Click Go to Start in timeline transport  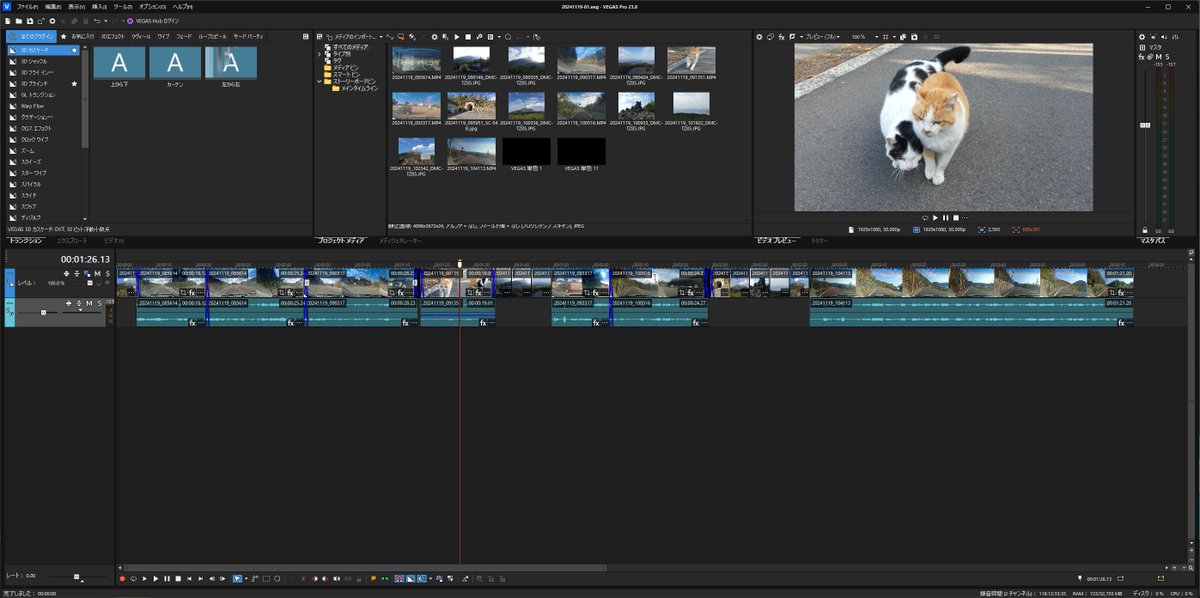pyautogui.click(x=189, y=578)
